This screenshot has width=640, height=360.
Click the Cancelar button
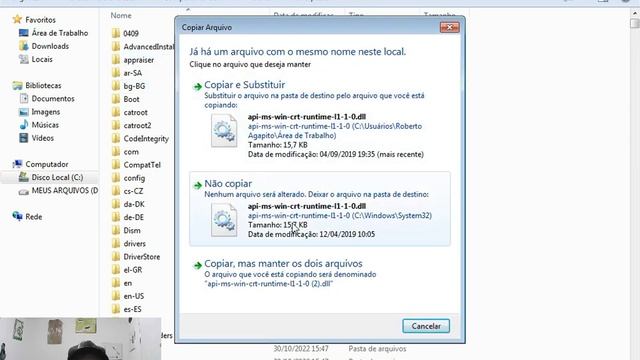[x=426, y=326]
